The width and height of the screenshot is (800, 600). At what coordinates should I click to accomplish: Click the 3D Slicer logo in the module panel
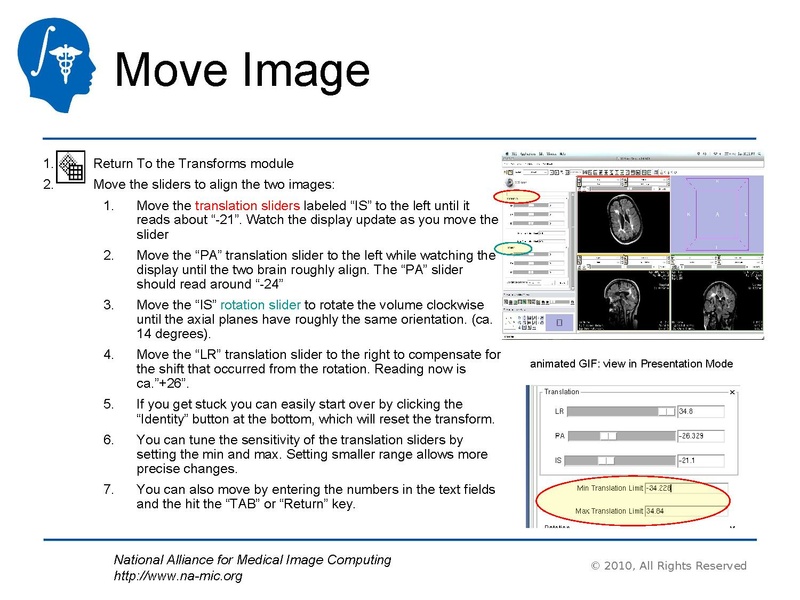[510, 183]
